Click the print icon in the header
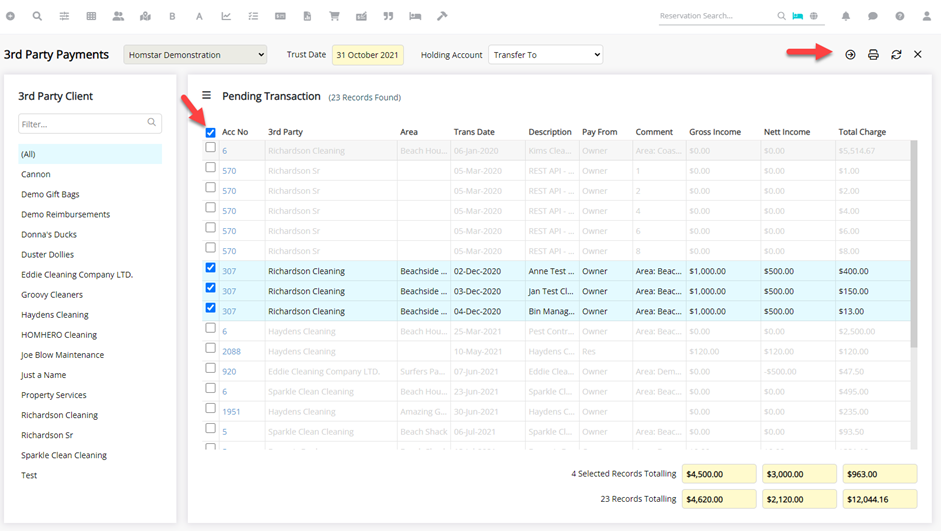The height and width of the screenshot is (531, 941). [873, 55]
